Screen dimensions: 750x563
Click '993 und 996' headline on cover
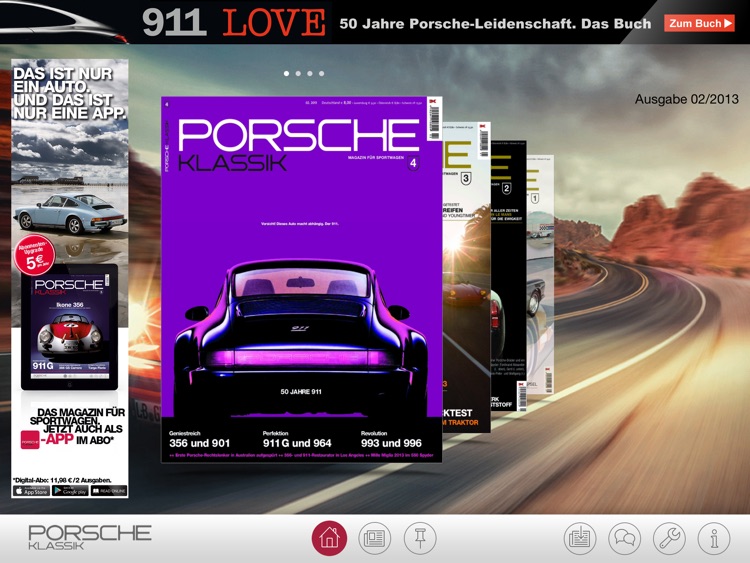pos(391,443)
